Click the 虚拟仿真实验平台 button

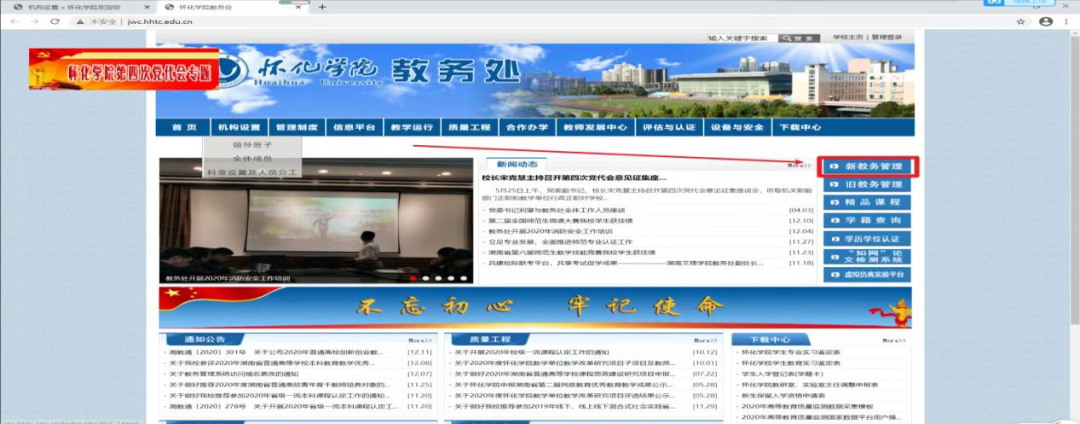(867, 274)
